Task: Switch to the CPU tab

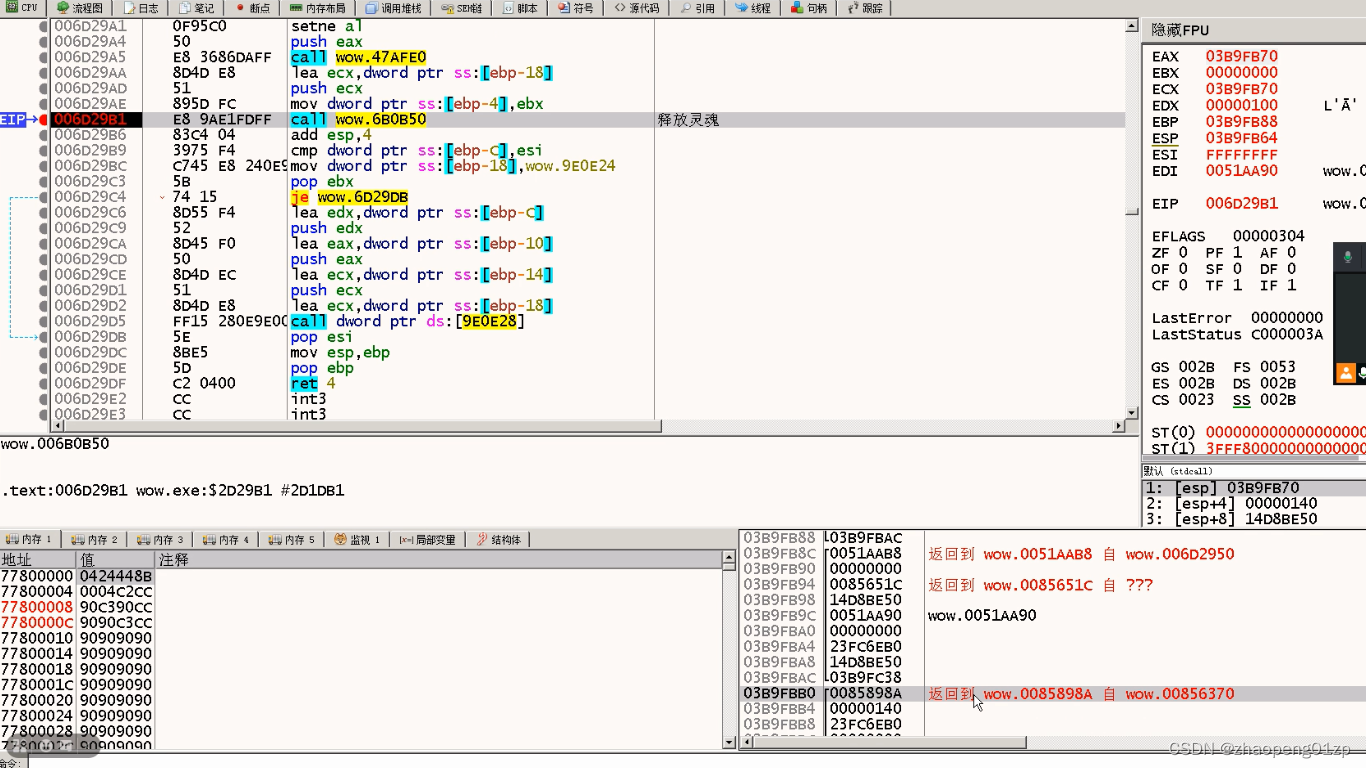Action: pos(22,8)
